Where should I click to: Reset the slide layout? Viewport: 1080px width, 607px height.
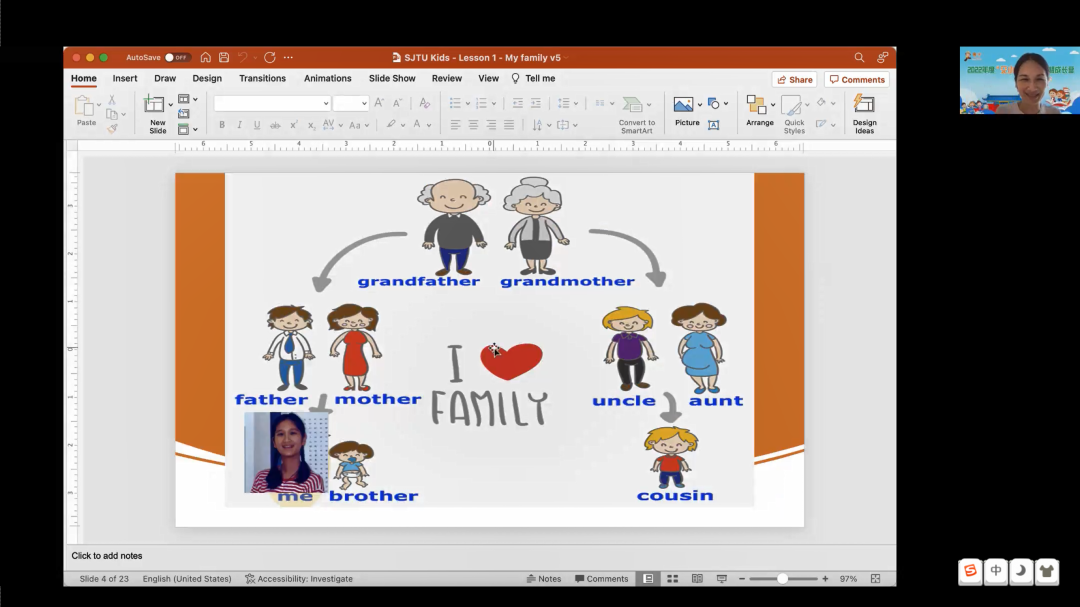(184, 114)
